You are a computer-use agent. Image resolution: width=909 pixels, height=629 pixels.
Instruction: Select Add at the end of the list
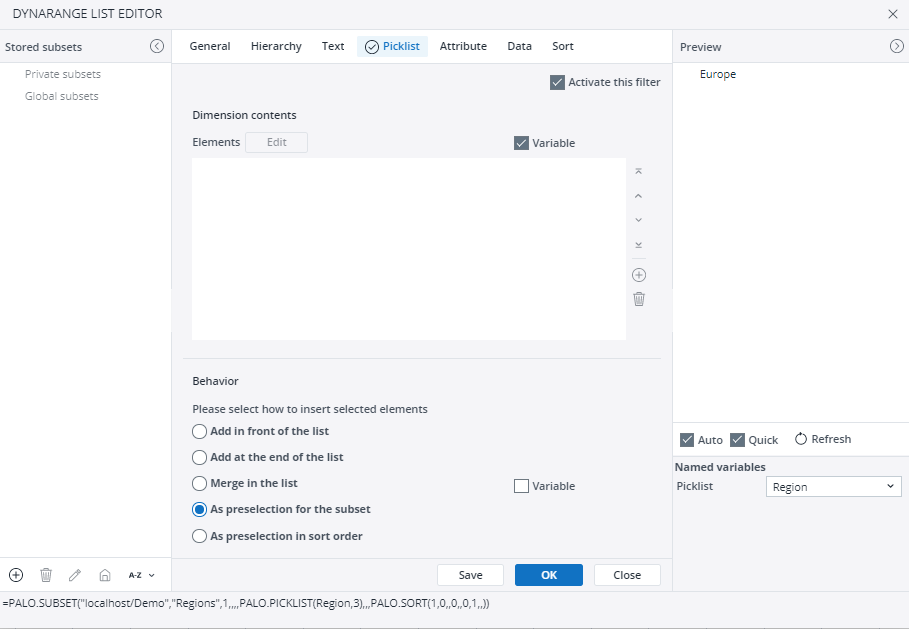pyautogui.click(x=199, y=457)
